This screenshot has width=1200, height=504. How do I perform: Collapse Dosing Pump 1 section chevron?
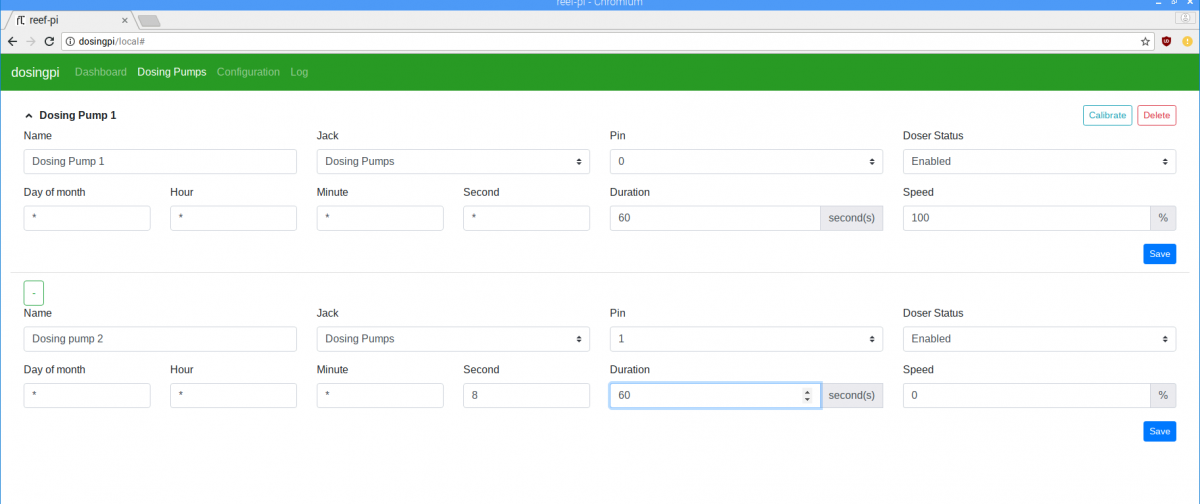(29, 116)
